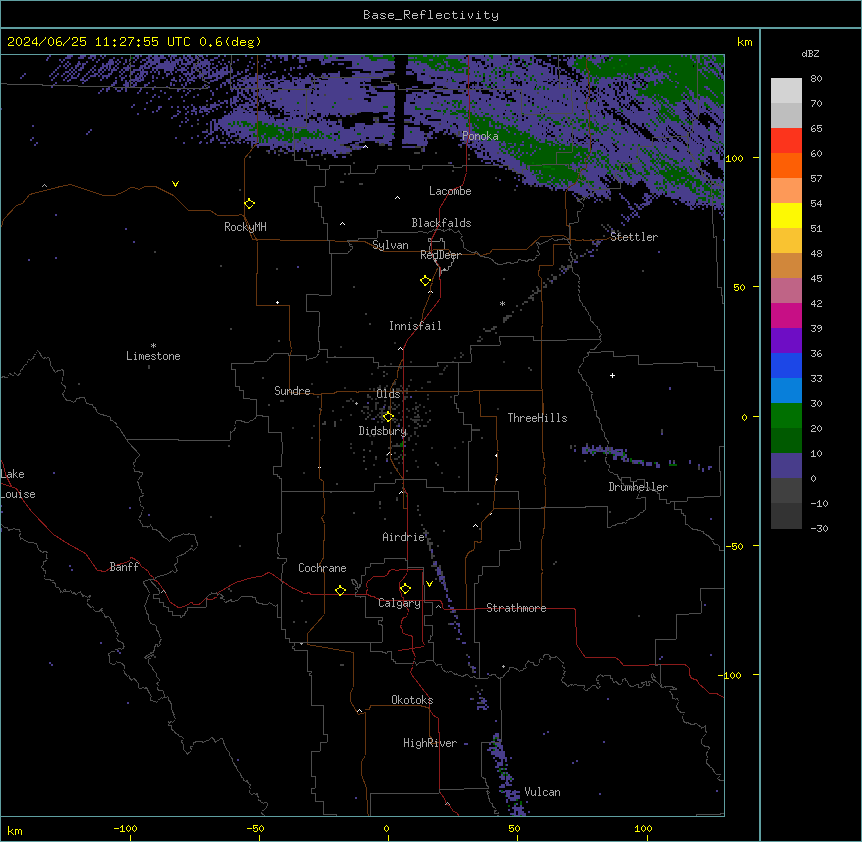Select the Vulcan city label
Image resolution: width=862 pixels, height=842 pixels.
pos(542,792)
